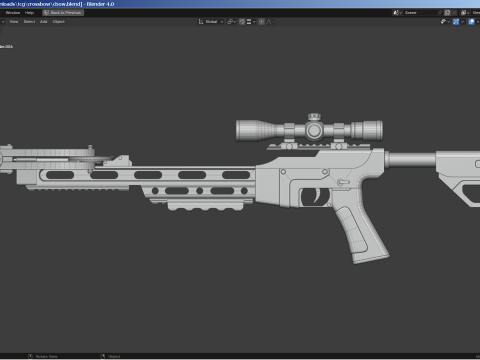Open the viewport Select menu
Image resolution: width=480 pixels, height=360 pixels.
coord(29,22)
